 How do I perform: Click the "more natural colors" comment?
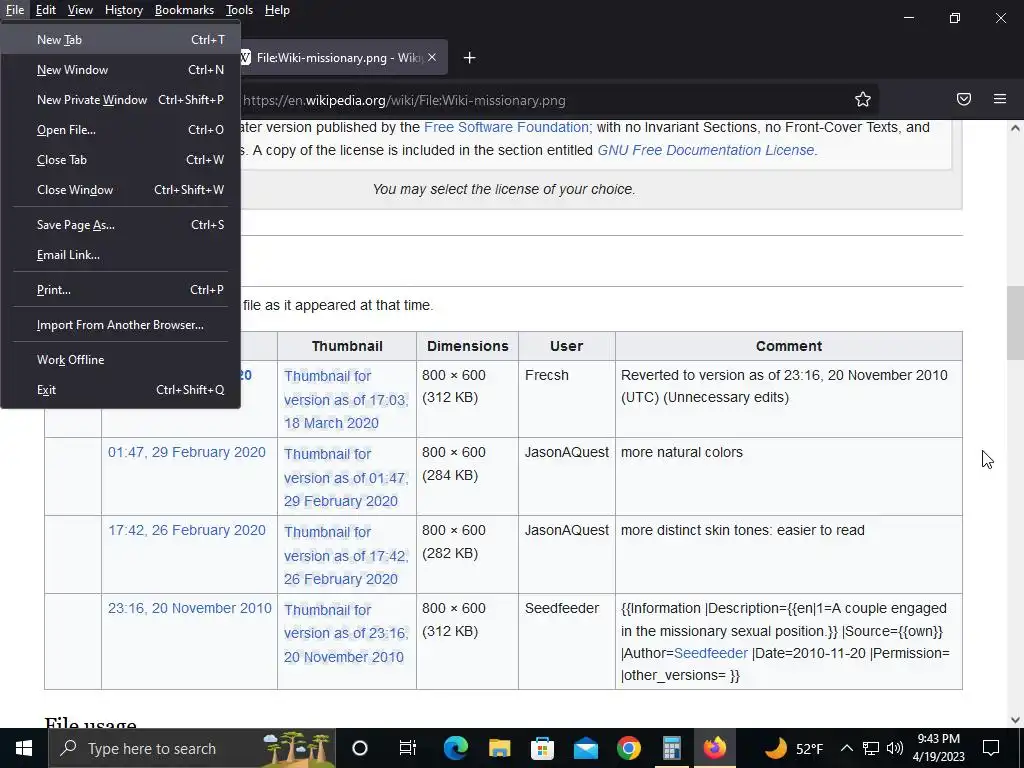pos(682,452)
